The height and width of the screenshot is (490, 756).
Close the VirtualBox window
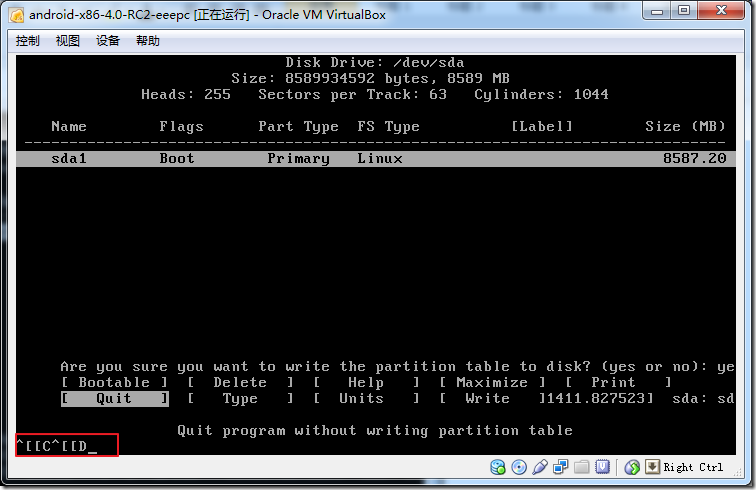[721, 10]
